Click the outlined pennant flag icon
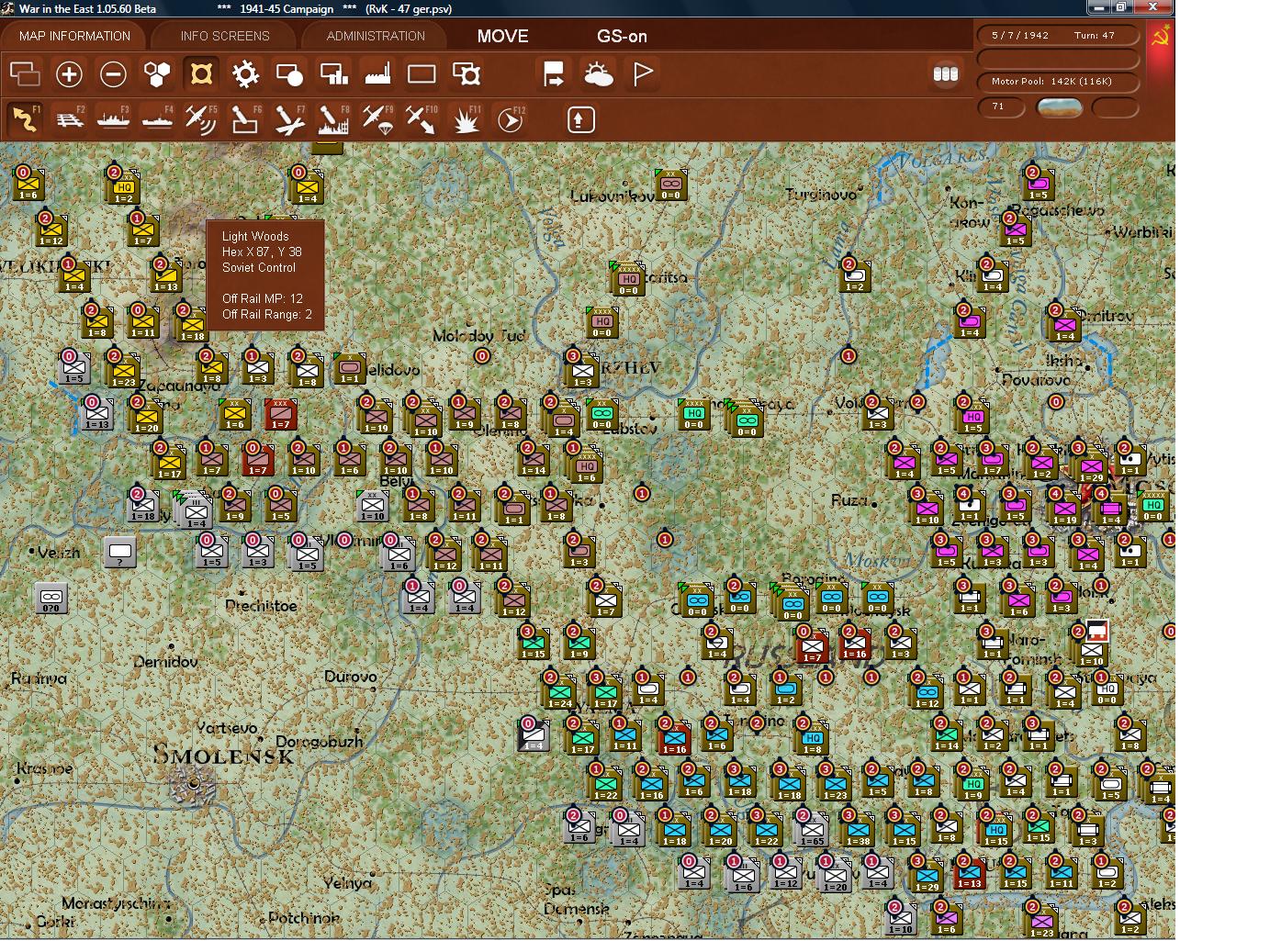The width and height of the screenshot is (1270, 952). pyautogui.click(x=643, y=73)
